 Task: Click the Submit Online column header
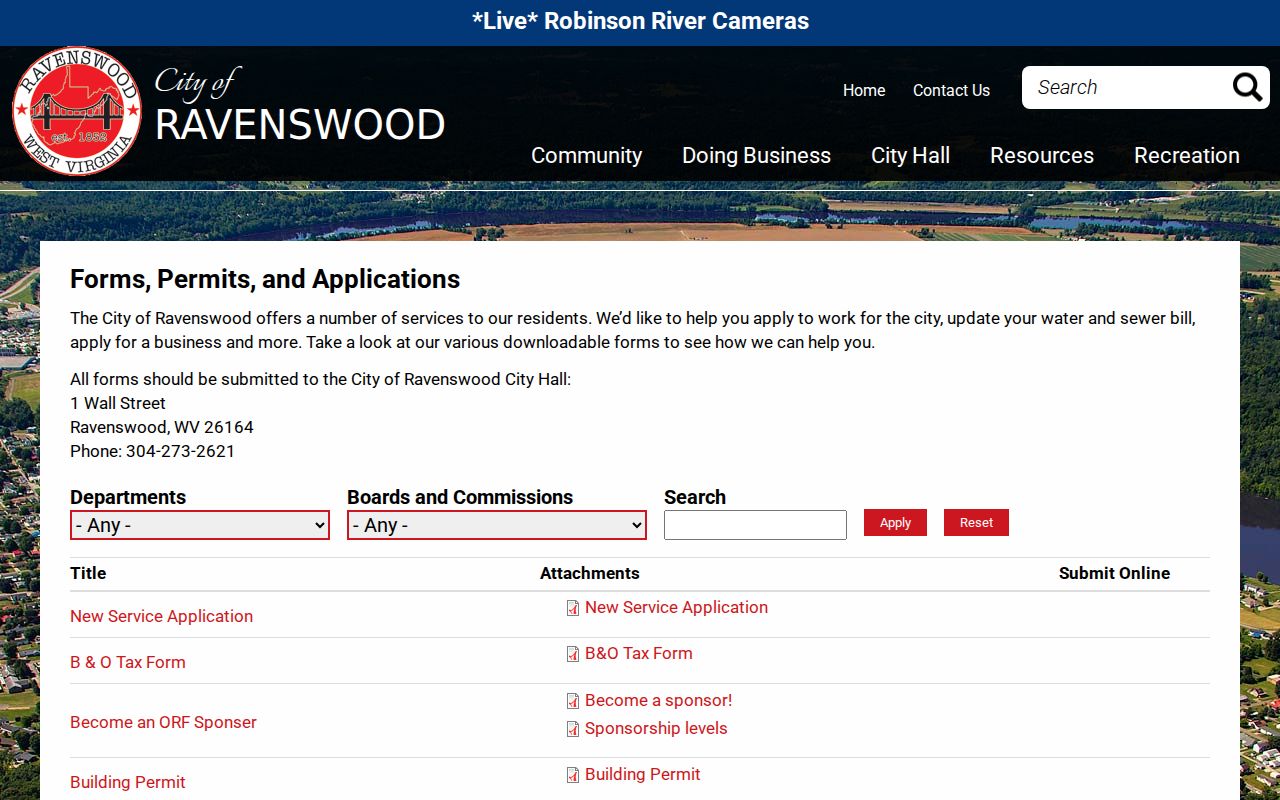tap(1114, 573)
